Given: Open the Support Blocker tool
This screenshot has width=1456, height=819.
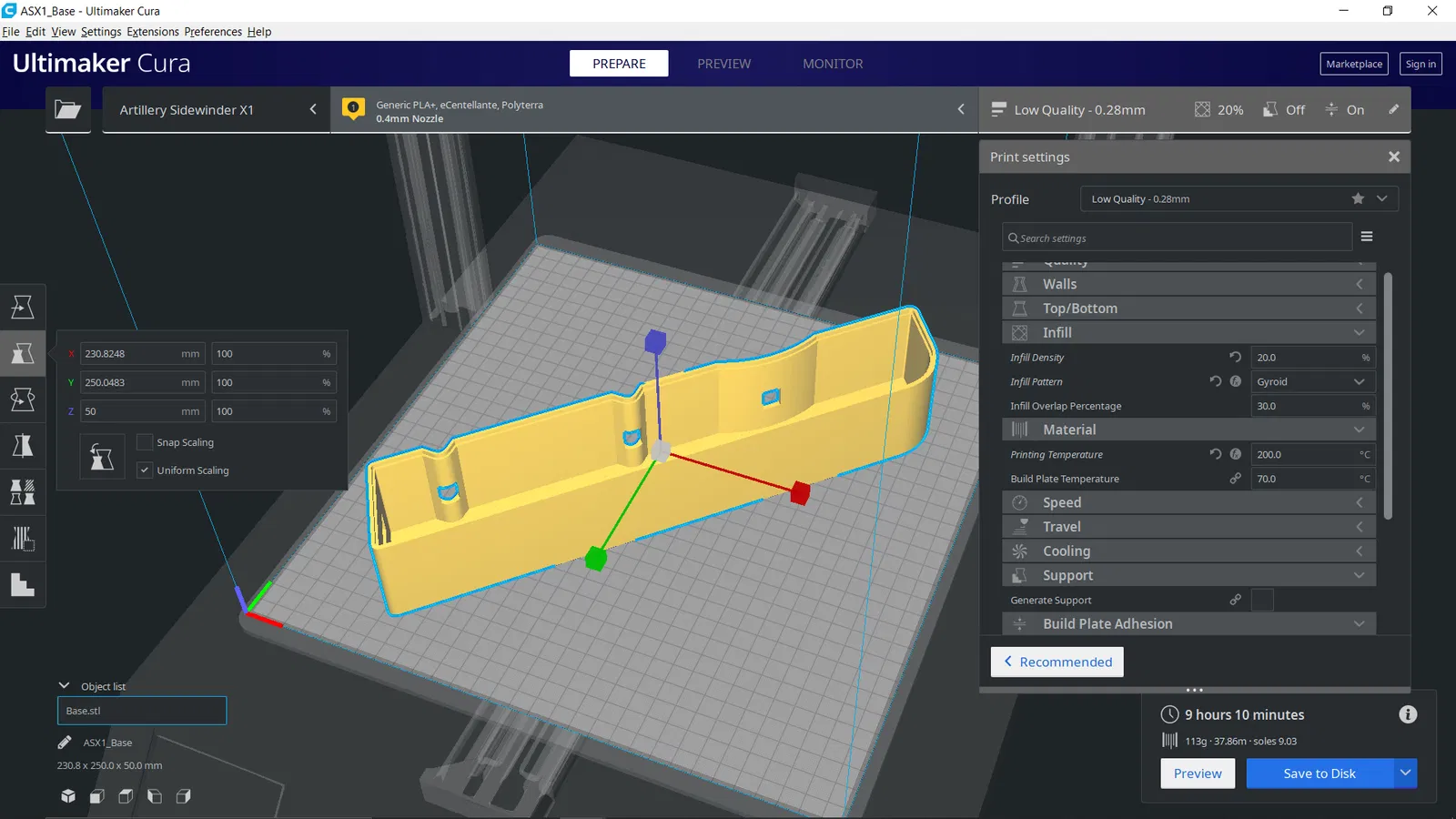Looking at the screenshot, I should click(23, 539).
